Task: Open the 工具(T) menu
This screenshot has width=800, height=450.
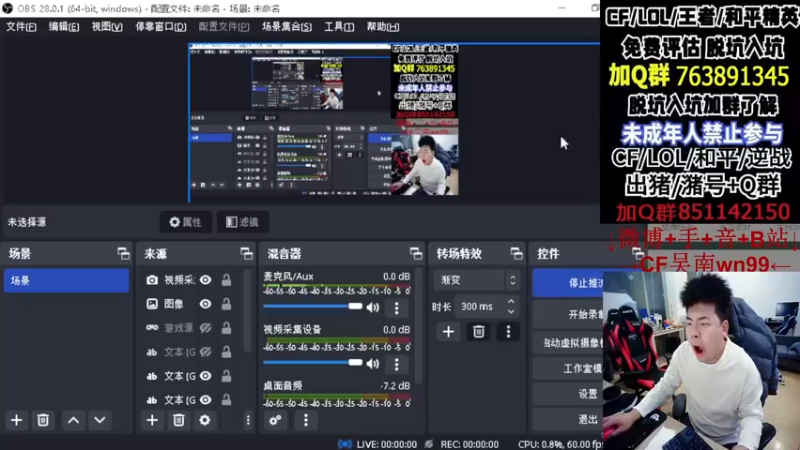Action: click(x=339, y=27)
